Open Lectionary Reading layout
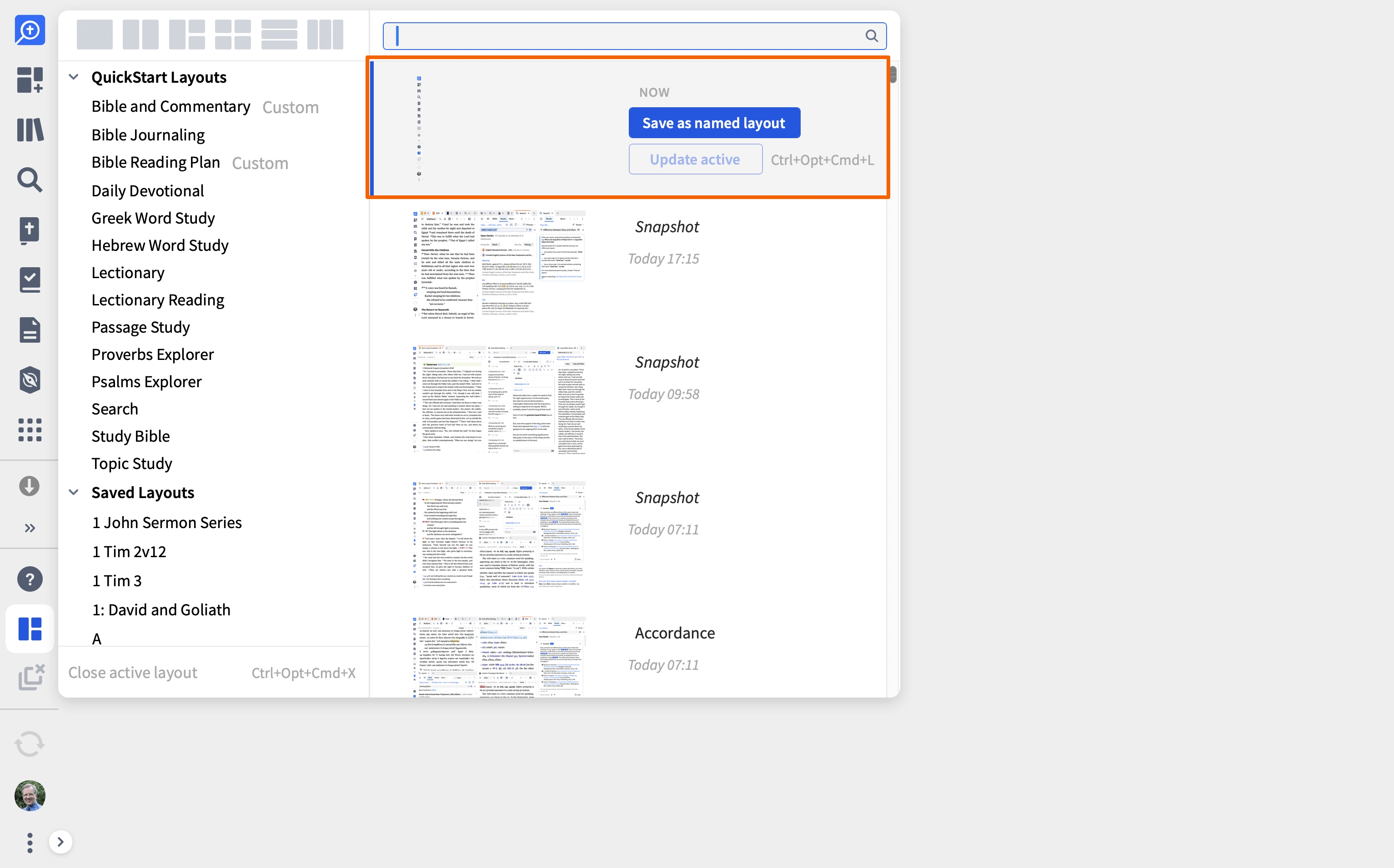The image size is (1394, 868). tap(158, 300)
